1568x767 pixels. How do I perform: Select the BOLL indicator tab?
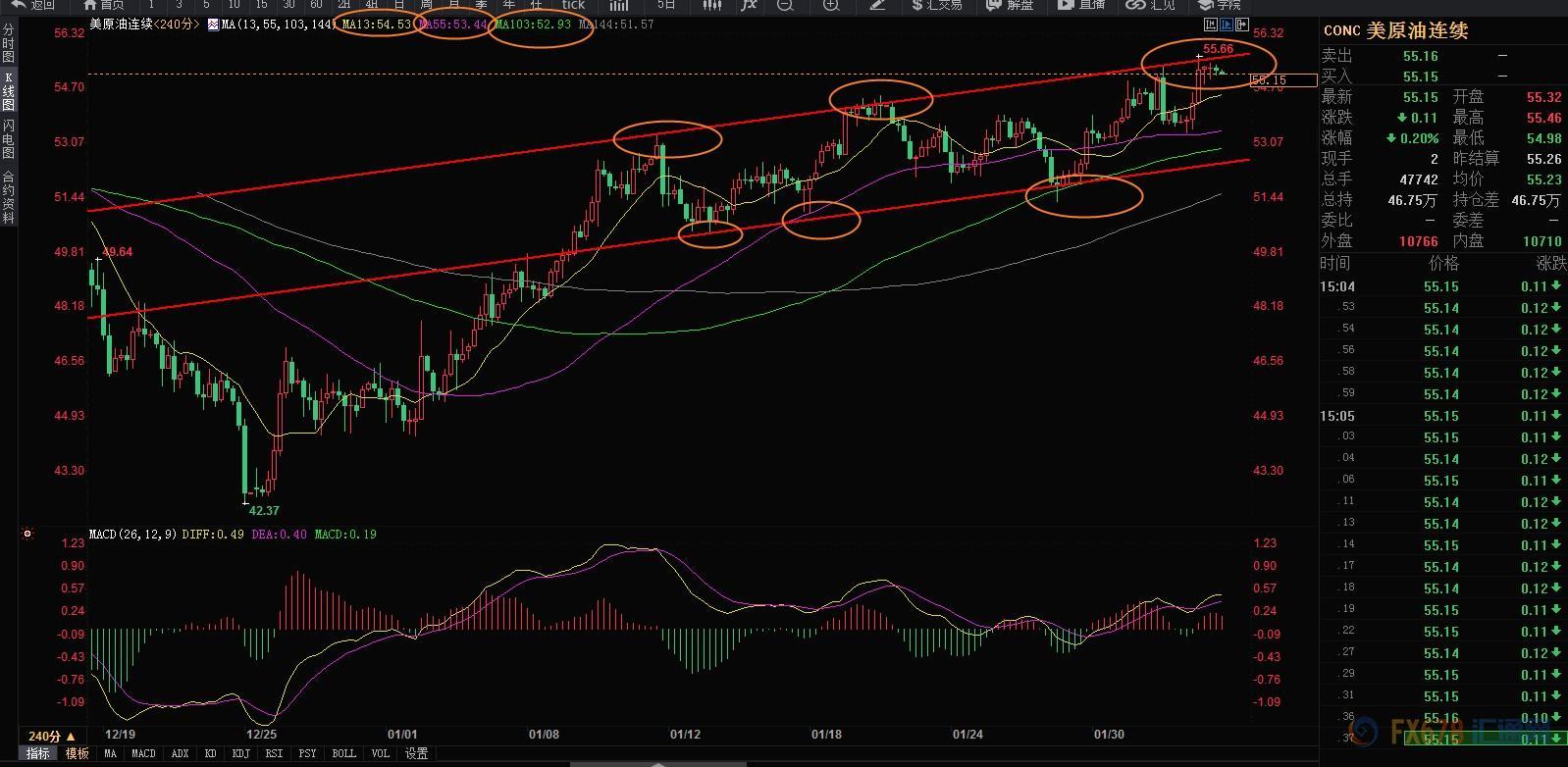pyautogui.click(x=343, y=753)
